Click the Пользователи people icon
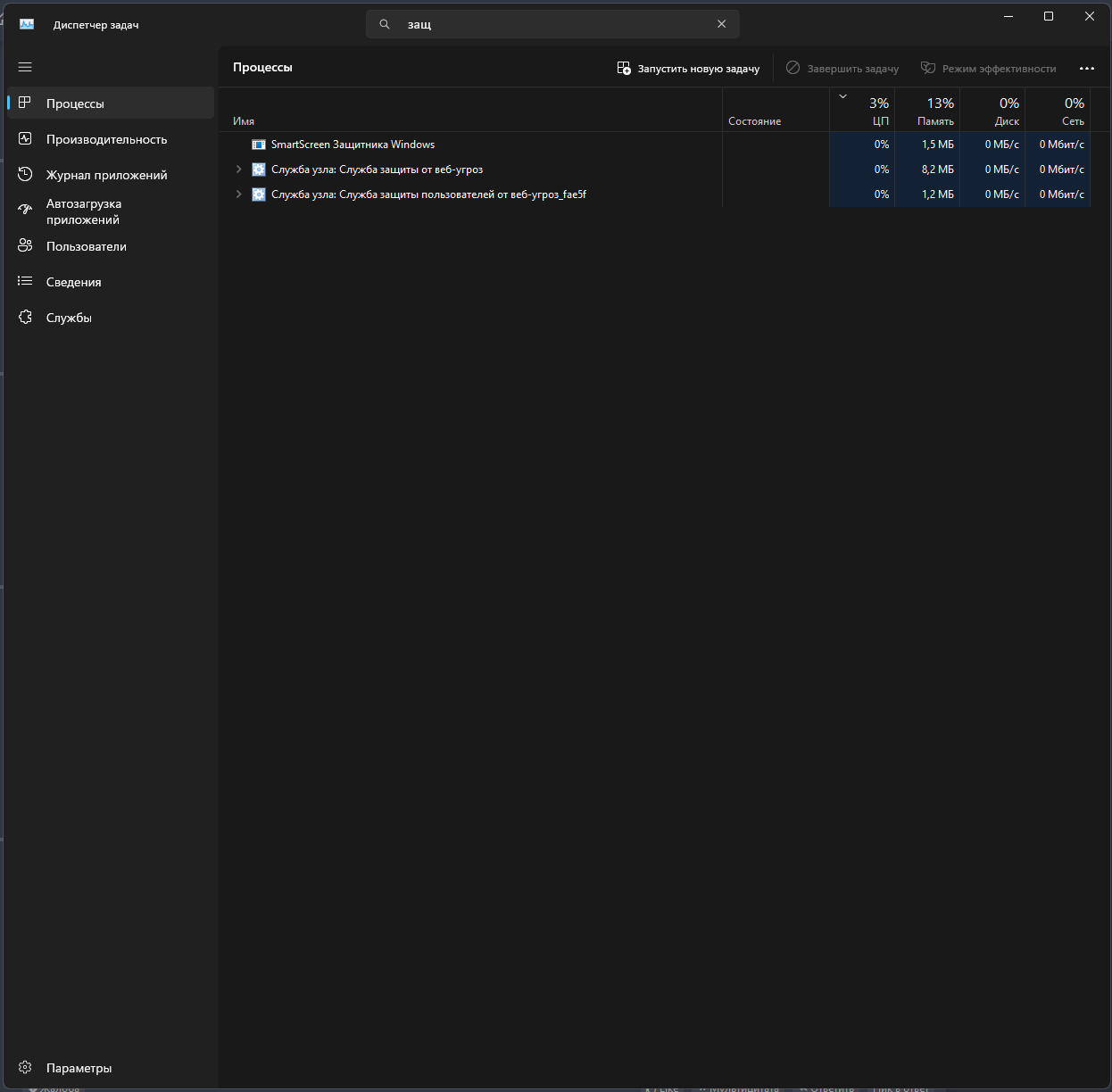Image resolution: width=1112 pixels, height=1092 pixels. [x=25, y=245]
